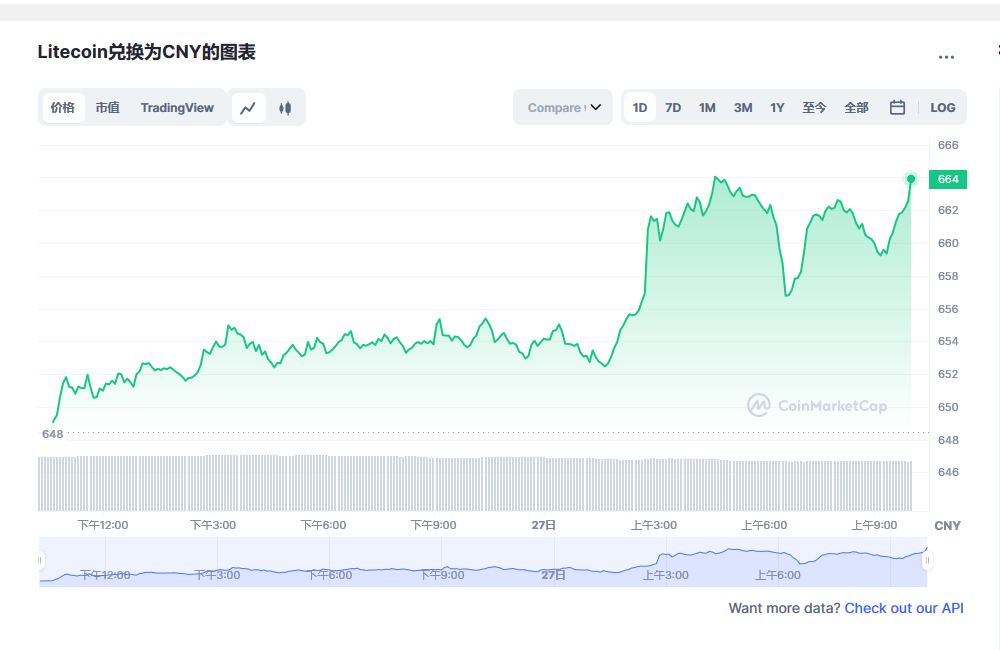Click right handle of range navigator
Image resolution: width=1000 pixels, height=650 pixels.
click(927, 561)
